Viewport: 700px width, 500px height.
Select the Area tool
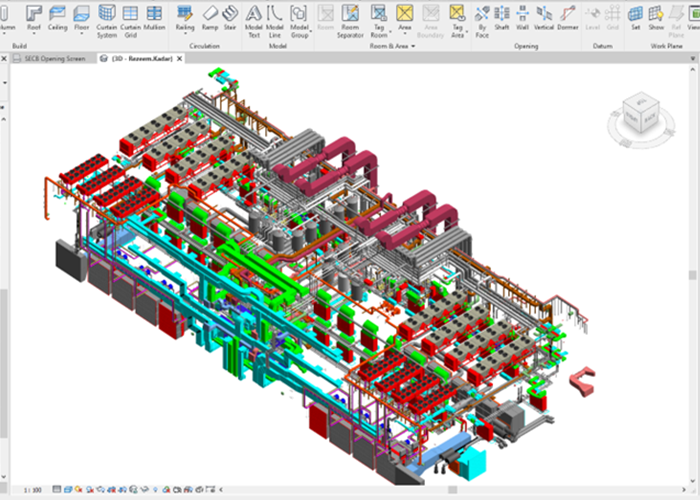click(405, 18)
